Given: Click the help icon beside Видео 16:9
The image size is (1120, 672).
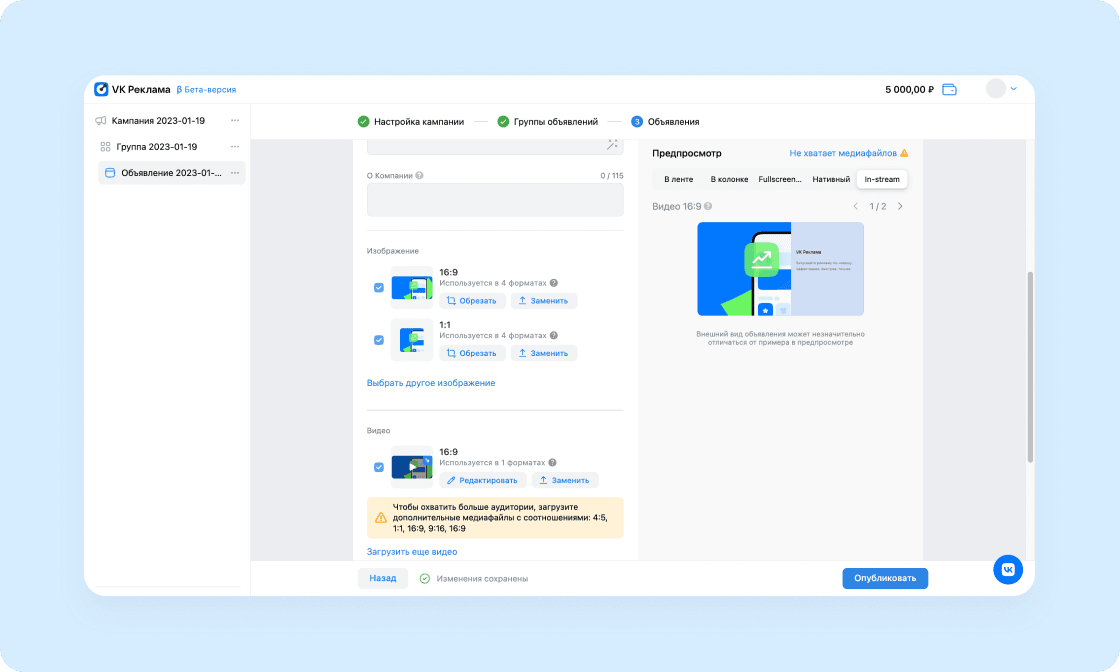Looking at the screenshot, I should coord(708,206).
